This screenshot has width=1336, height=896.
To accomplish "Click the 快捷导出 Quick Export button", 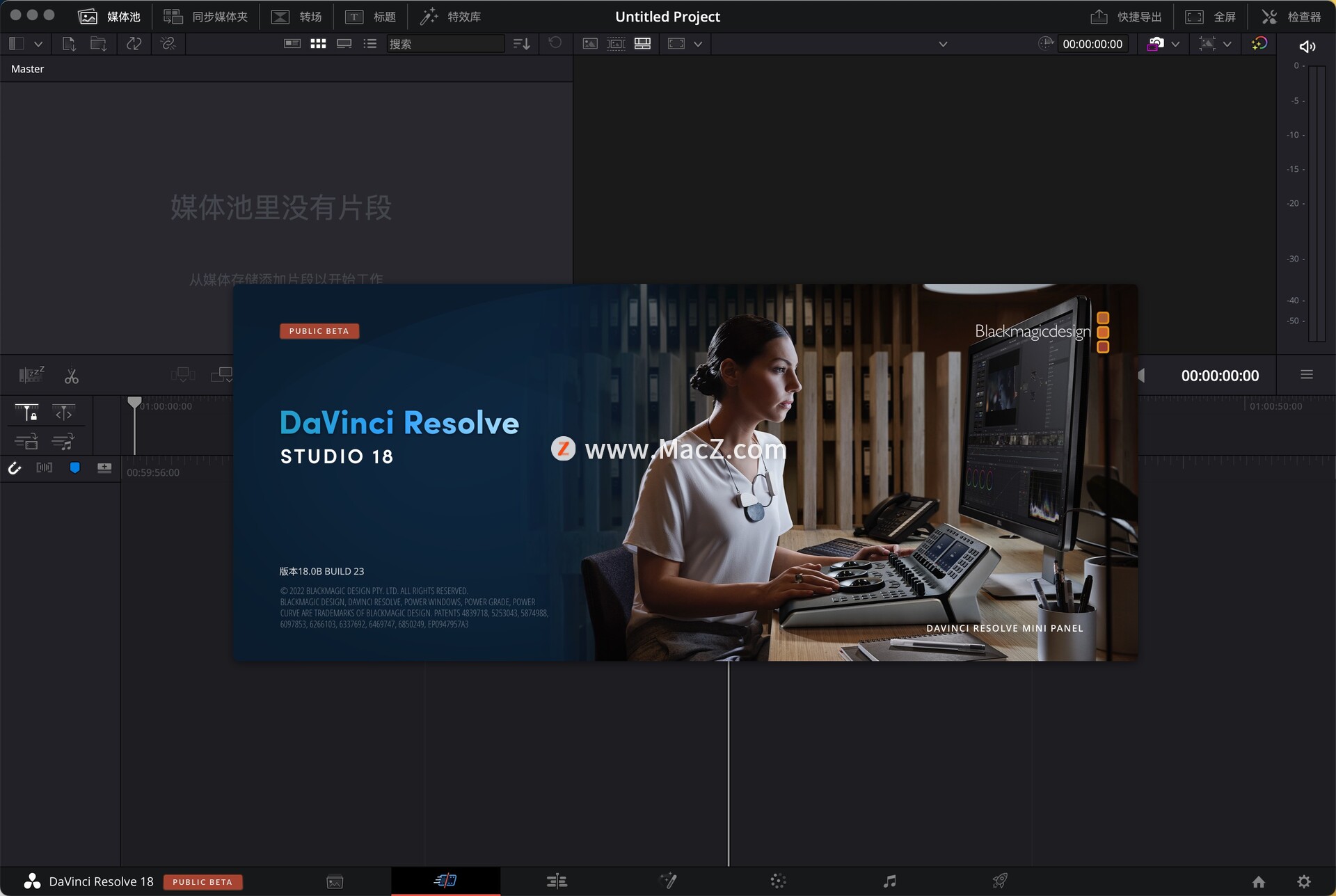I will click(x=1126, y=17).
